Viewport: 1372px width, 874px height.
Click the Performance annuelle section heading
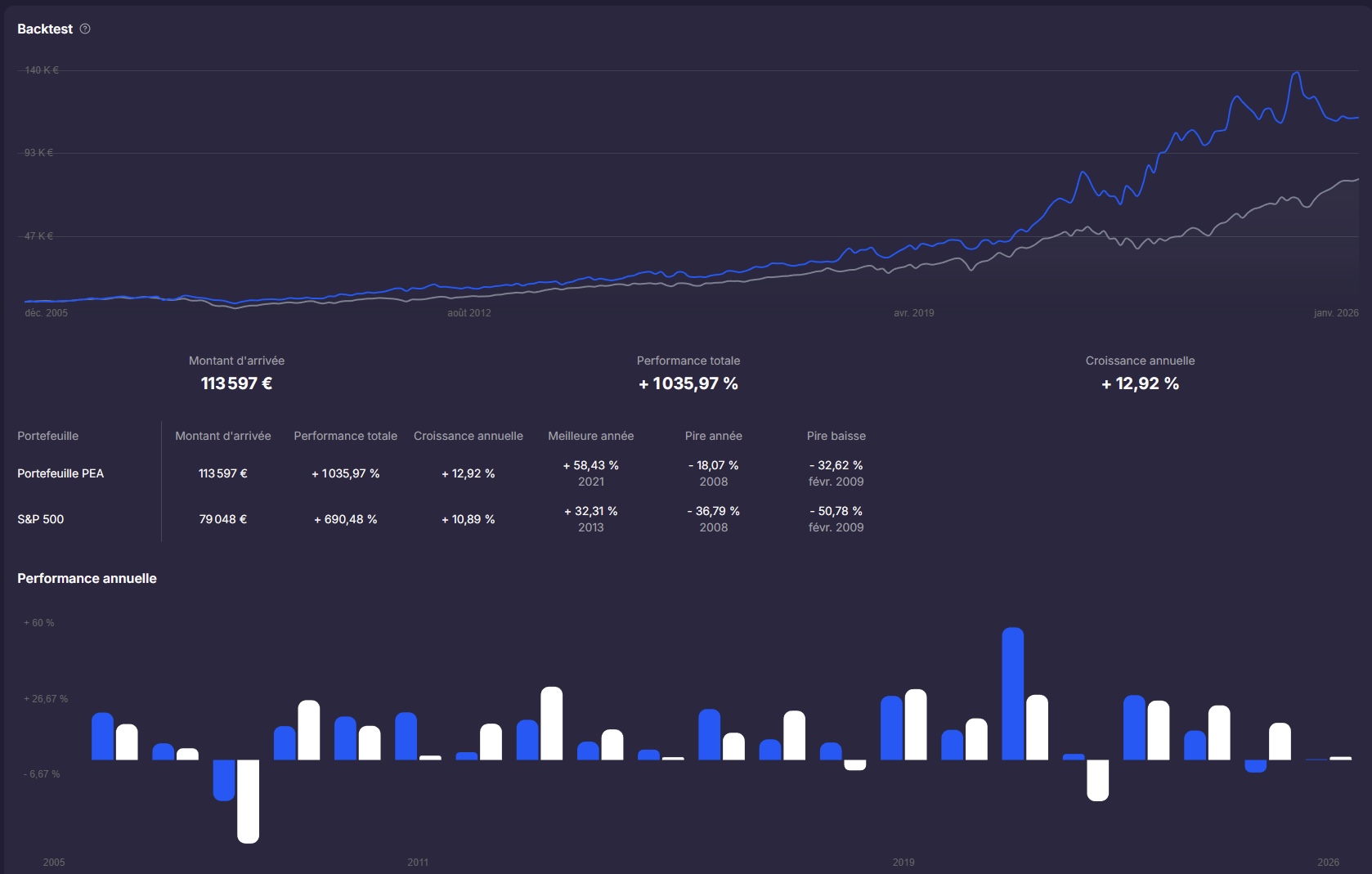click(x=87, y=578)
